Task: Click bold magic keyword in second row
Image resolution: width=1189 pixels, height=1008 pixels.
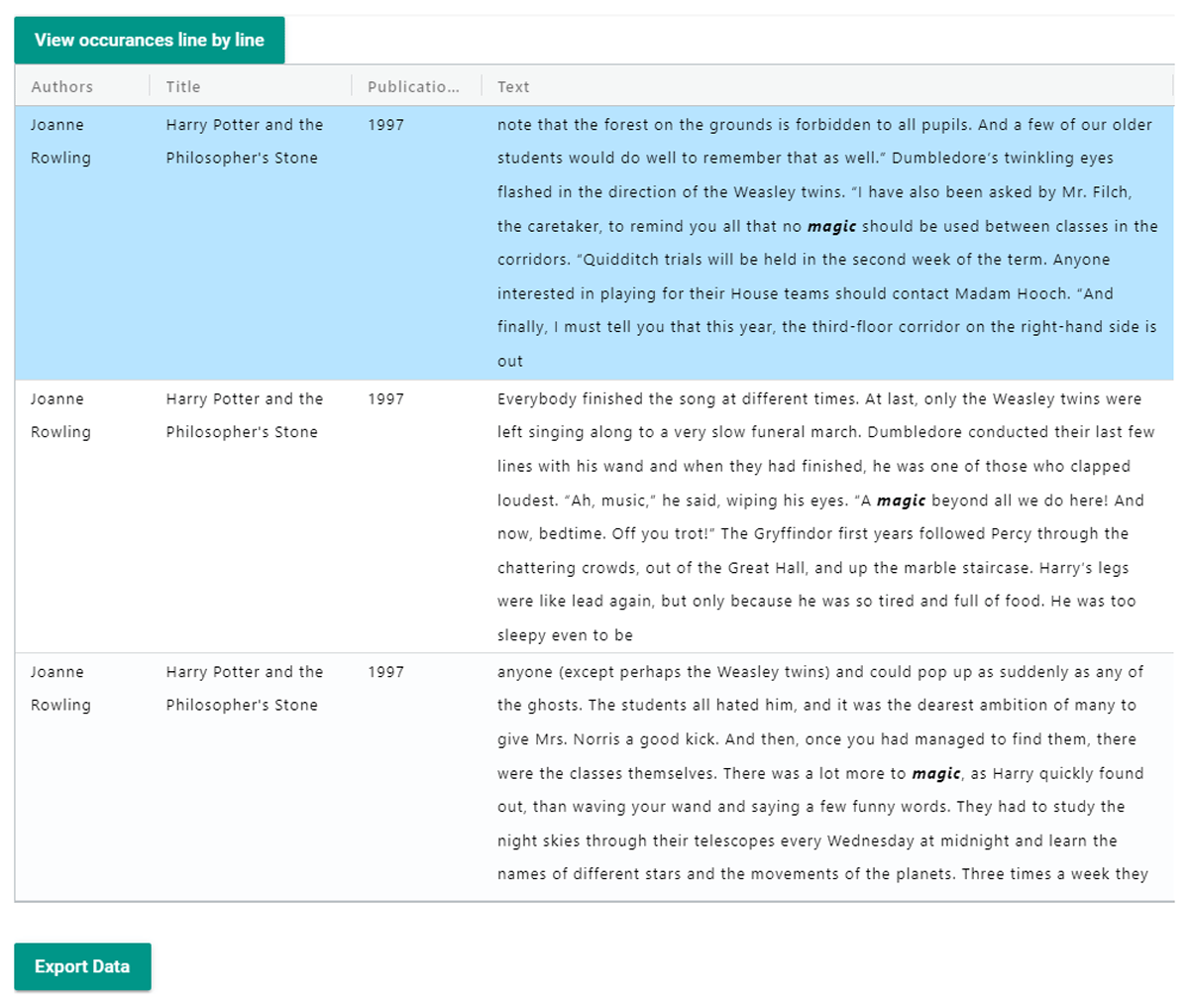Action: (x=904, y=501)
